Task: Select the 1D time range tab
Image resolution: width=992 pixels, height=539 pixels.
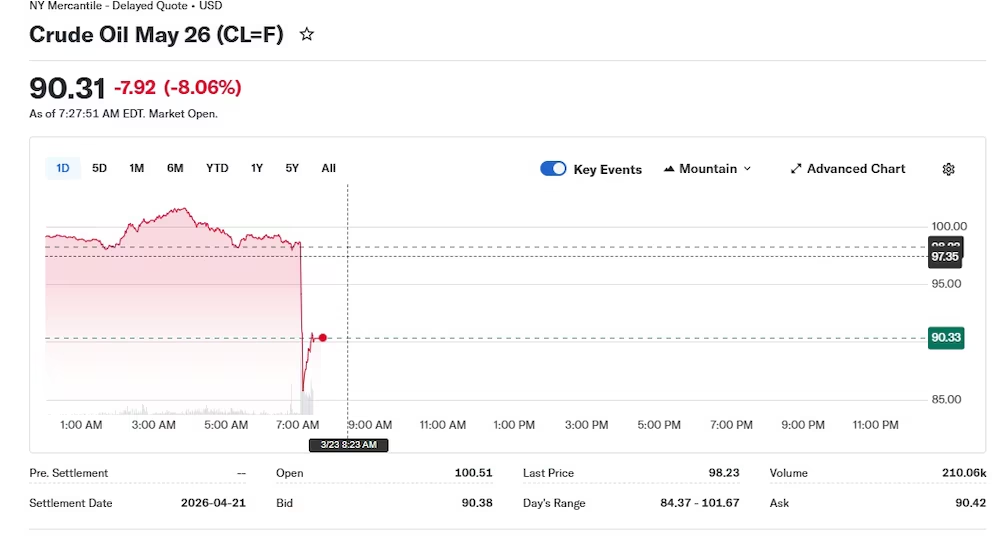Action: [x=63, y=168]
